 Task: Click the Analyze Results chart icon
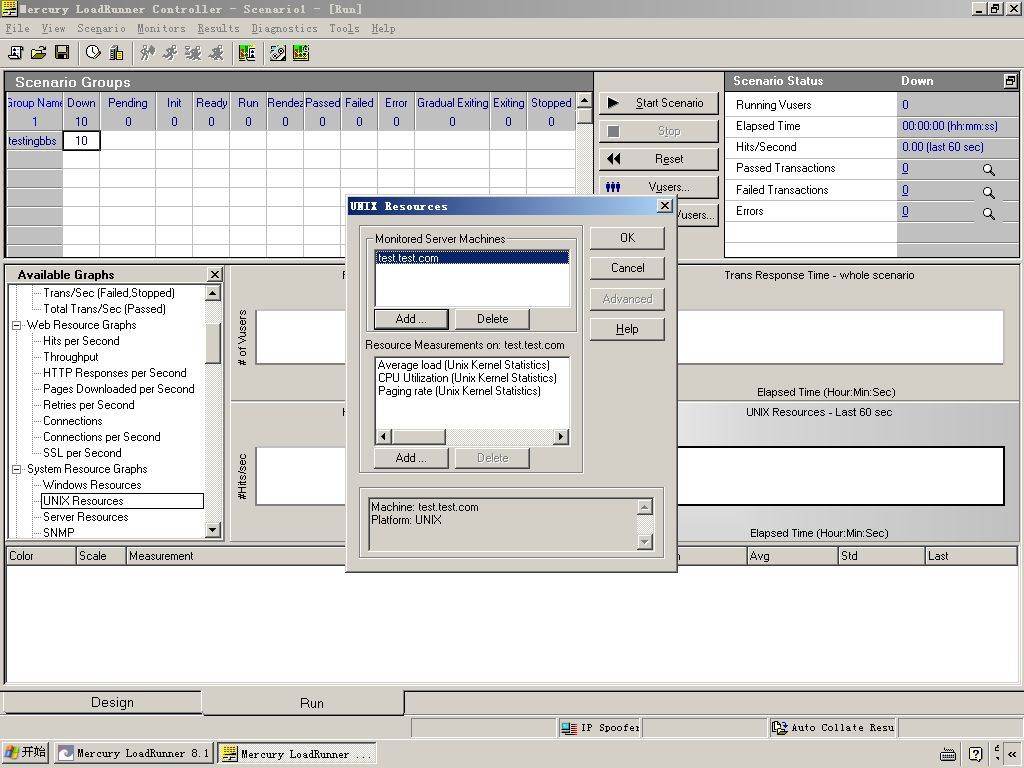click(x=301, y=53)
